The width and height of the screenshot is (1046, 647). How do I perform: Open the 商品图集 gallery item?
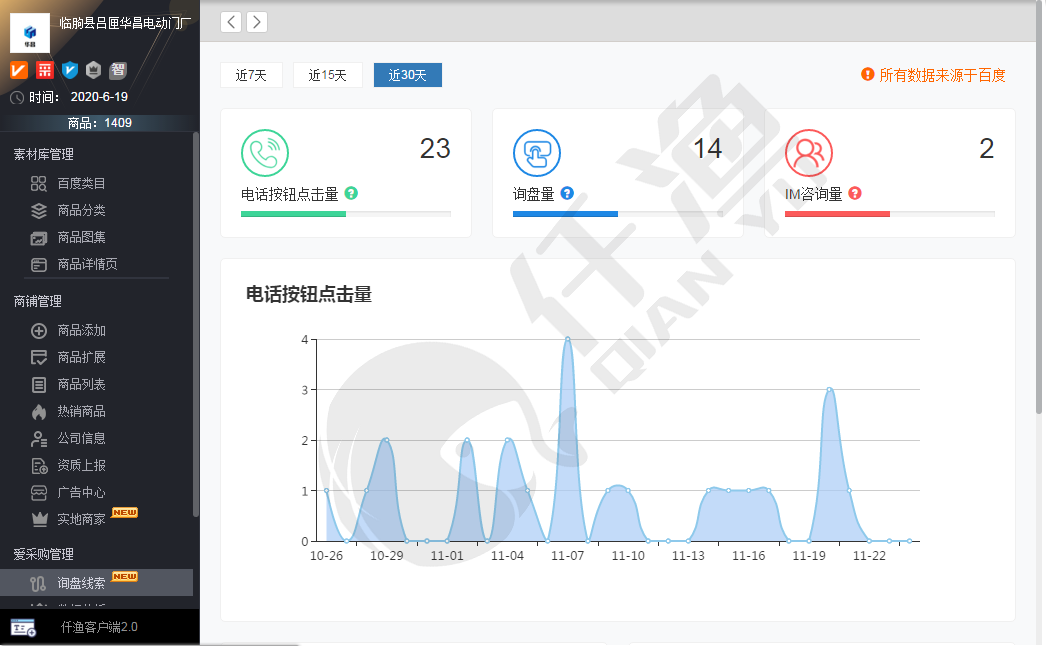pyautogui.click(x=80, y=237)
